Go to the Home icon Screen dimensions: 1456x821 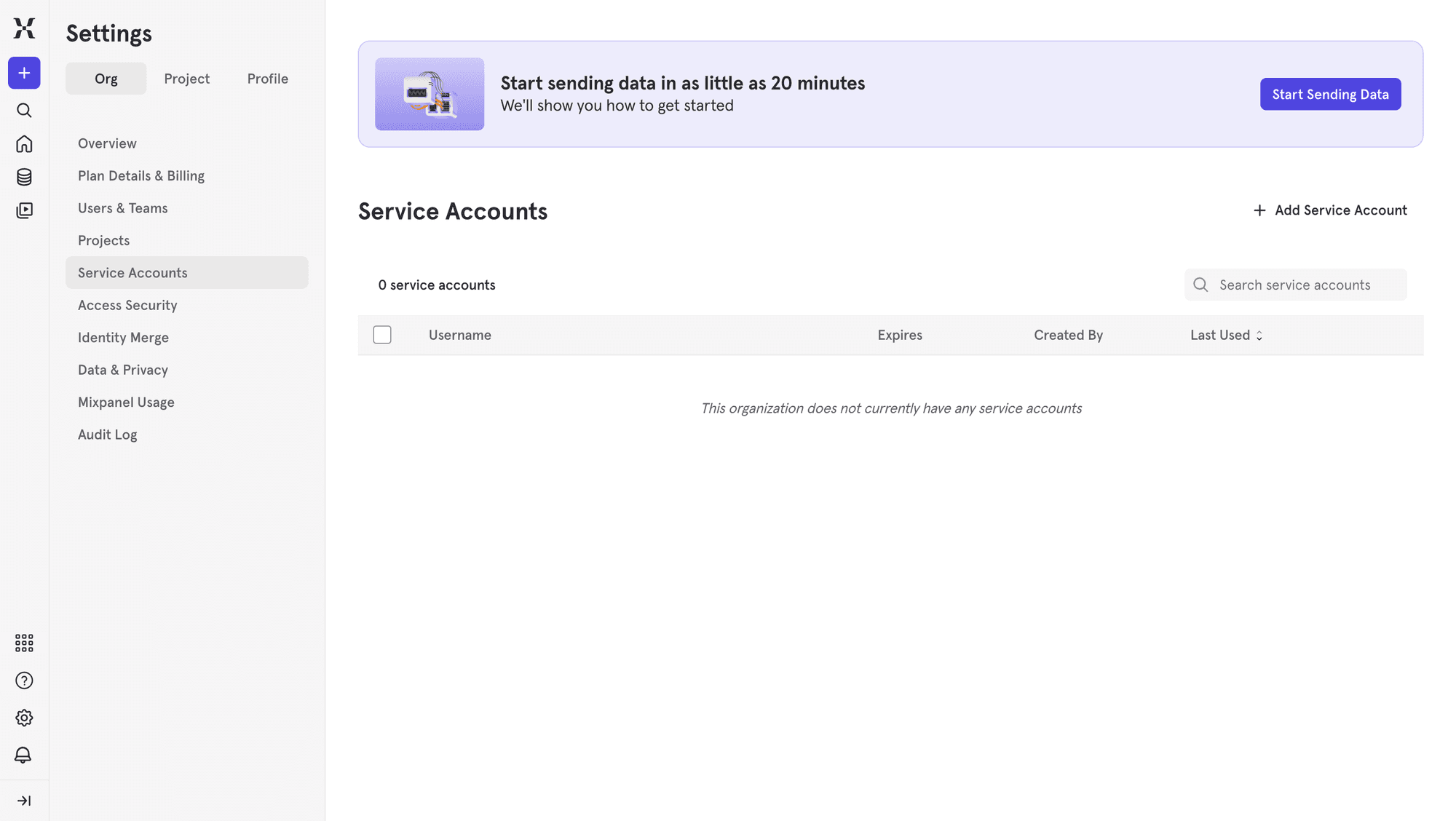coord(24,144)
